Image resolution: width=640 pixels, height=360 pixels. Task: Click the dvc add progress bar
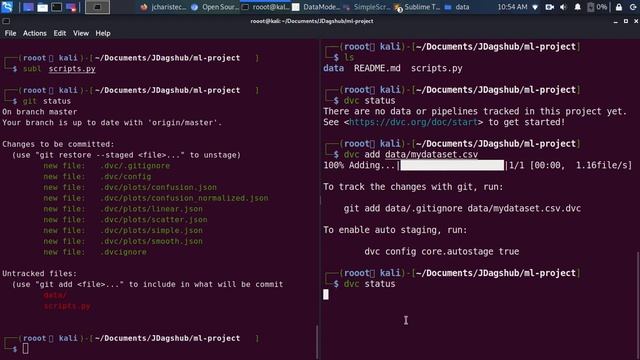[x=452, y=165]
